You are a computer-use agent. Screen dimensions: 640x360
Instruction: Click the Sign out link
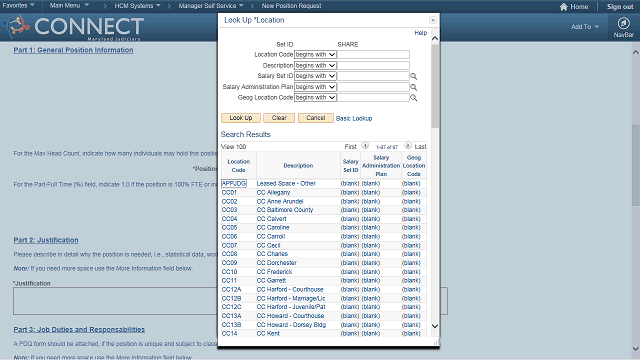620,7
